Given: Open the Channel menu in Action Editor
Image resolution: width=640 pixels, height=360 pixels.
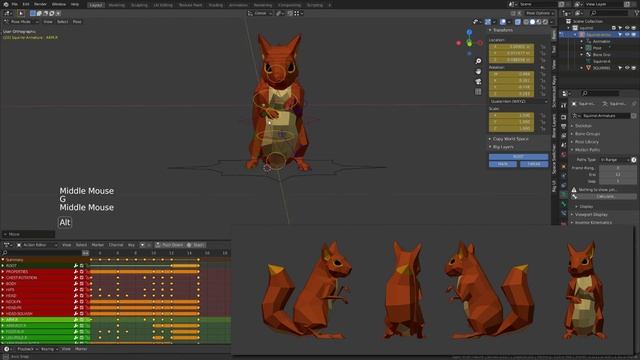Looking at the screenshot, I should click(x=116, y=245).
